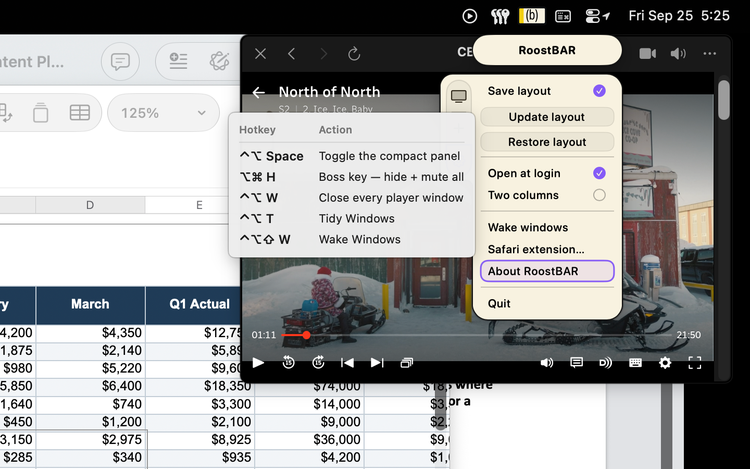
Task: Click the Restore layout button
Action: click(x=547, y=142)
